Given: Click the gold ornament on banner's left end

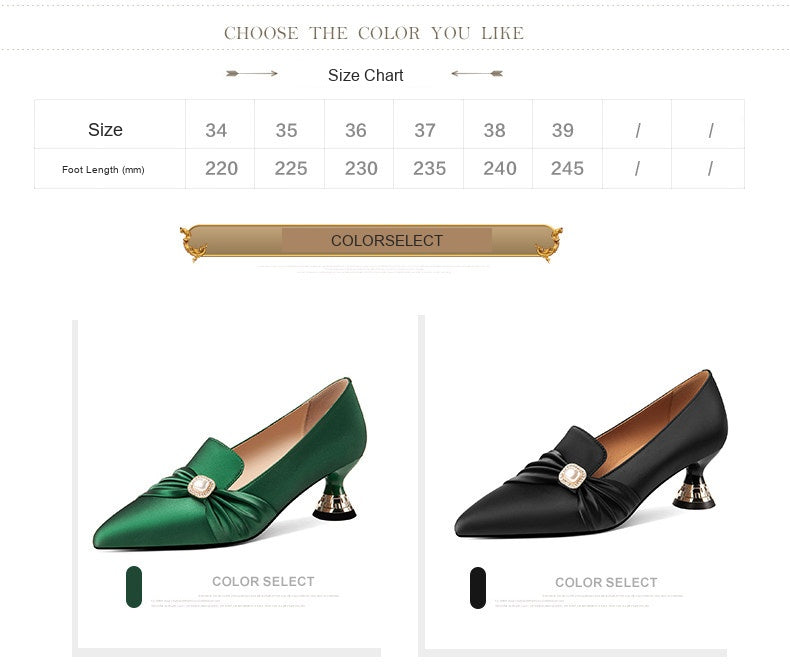Looking at the screenshot, I should click(193, 244).
